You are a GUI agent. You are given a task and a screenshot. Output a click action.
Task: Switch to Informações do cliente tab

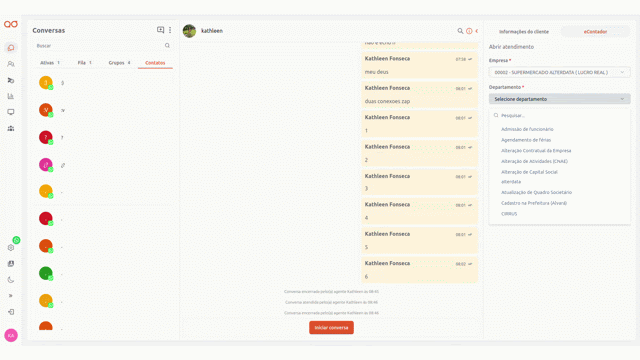click(x=524, y=31)
